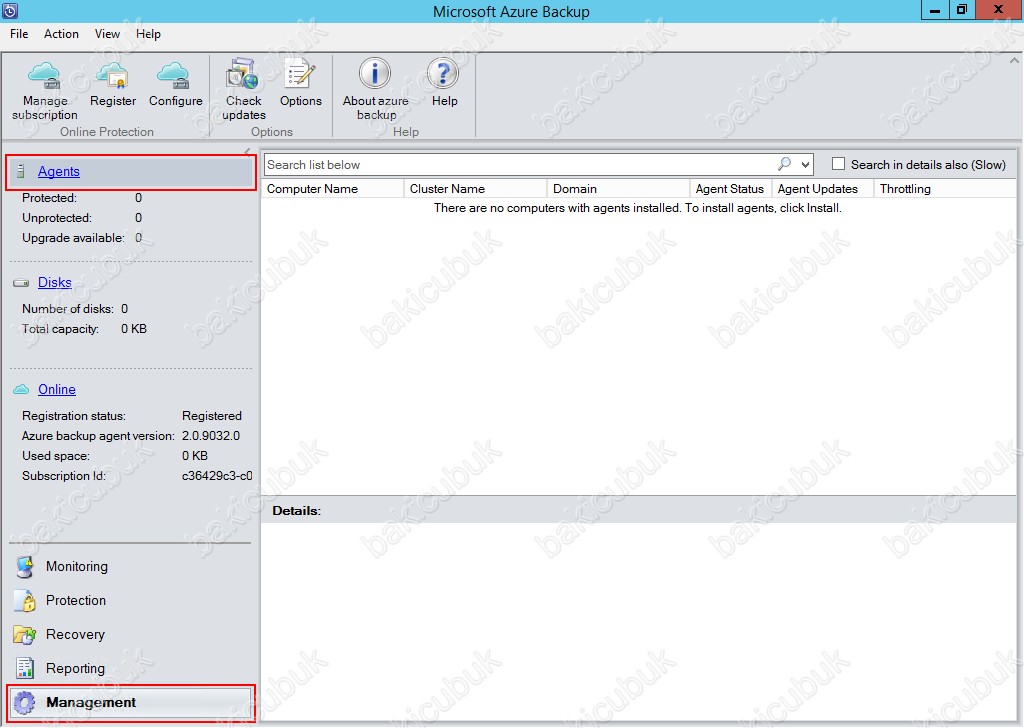Open the Options toolbar icon
This screenshot has height=728, width=1024.
pos(300,74)
